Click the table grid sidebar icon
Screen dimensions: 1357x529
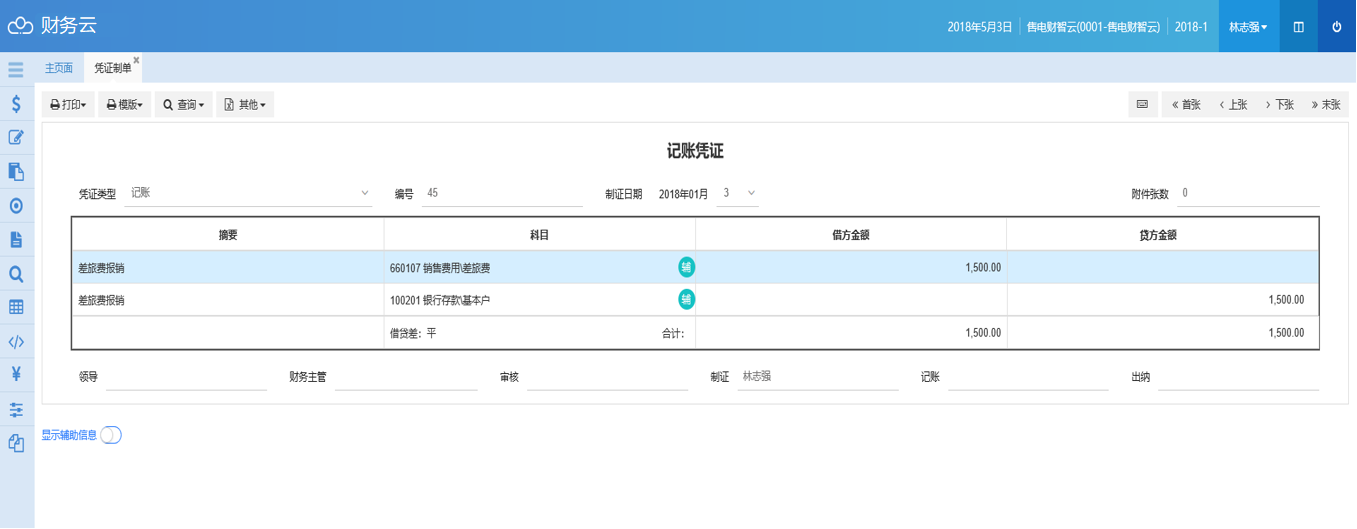coord(16,308)
